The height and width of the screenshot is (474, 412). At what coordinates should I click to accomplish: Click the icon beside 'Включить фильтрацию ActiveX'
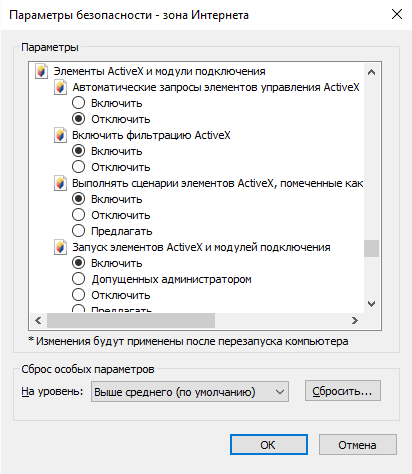60,135
